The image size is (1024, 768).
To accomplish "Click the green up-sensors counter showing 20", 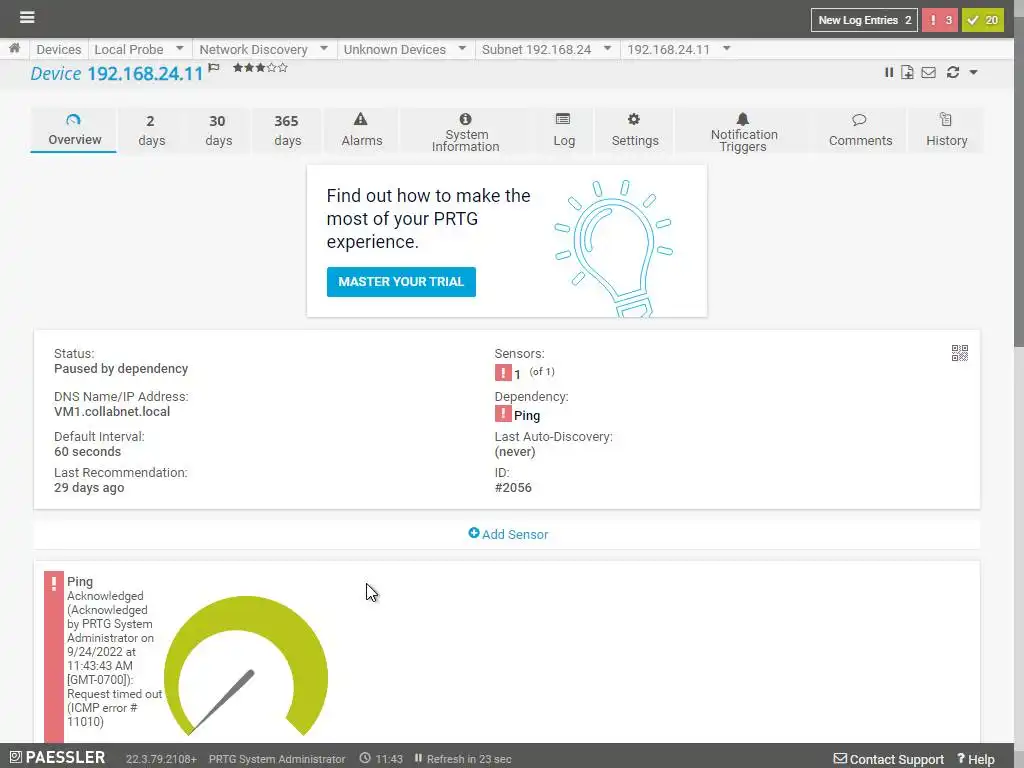I will 983,20.
